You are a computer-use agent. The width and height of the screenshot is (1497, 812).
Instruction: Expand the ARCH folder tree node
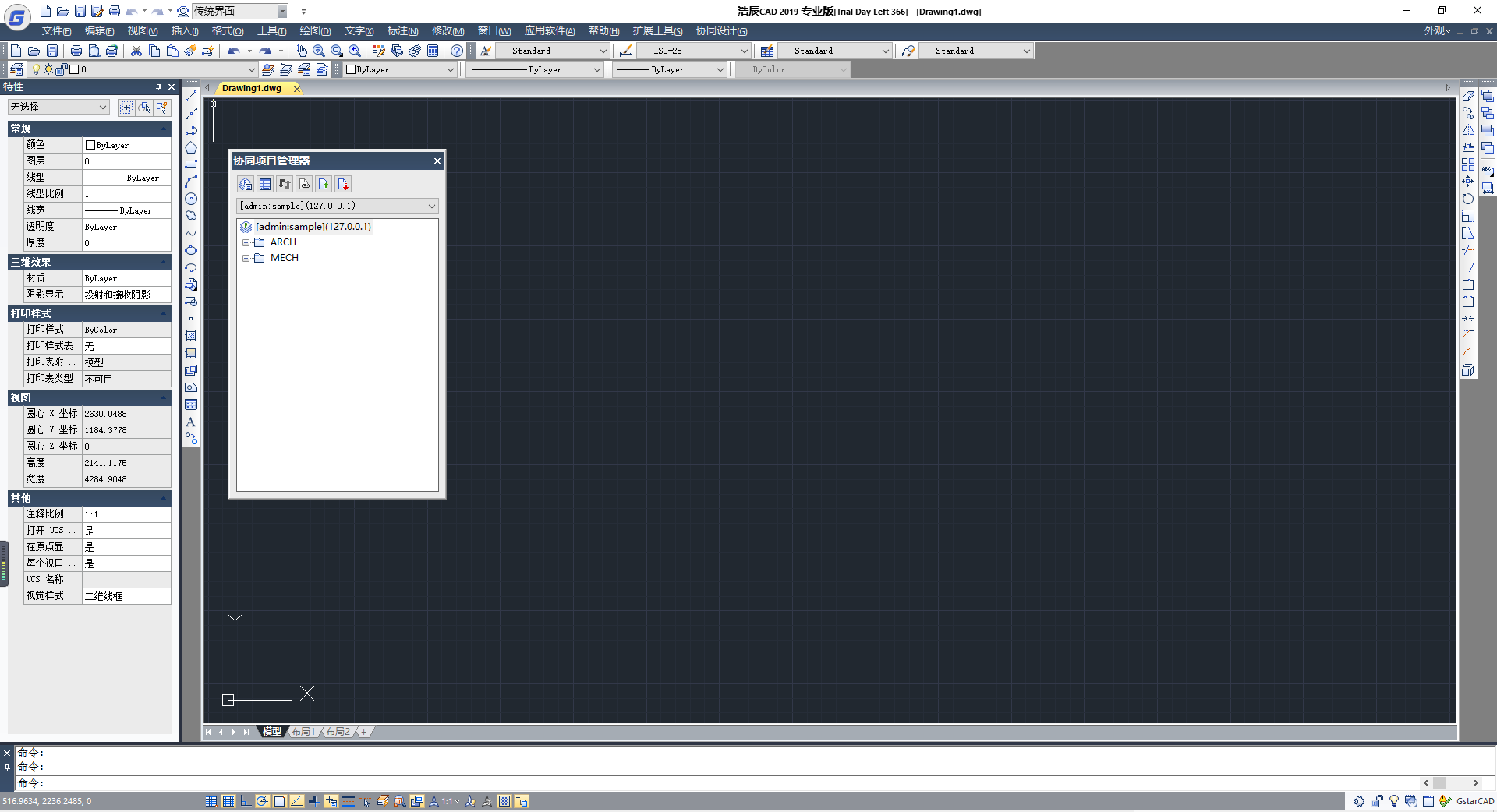[x=246, y=242]
